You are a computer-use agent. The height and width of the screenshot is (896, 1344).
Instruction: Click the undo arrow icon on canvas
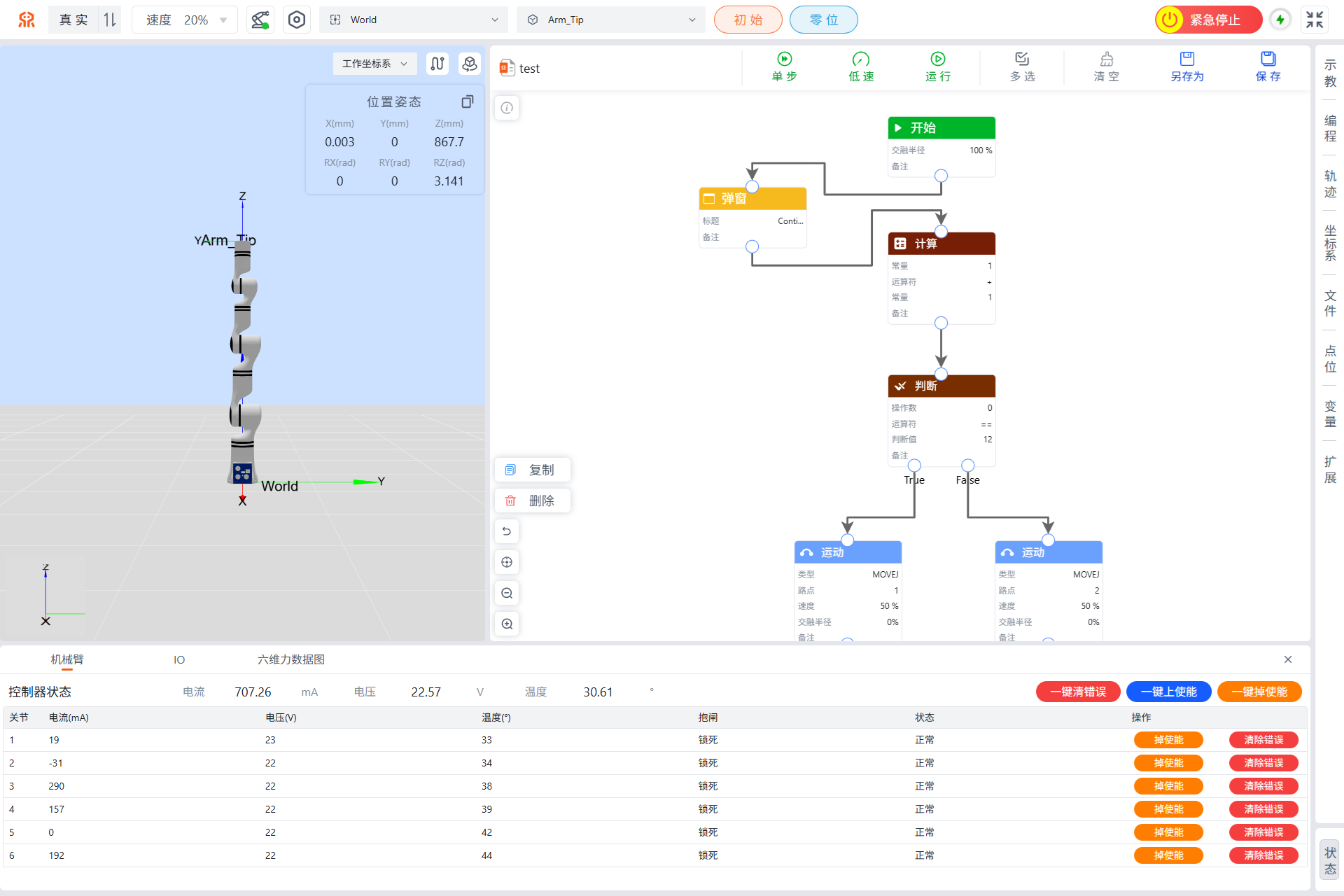(507, 531)
